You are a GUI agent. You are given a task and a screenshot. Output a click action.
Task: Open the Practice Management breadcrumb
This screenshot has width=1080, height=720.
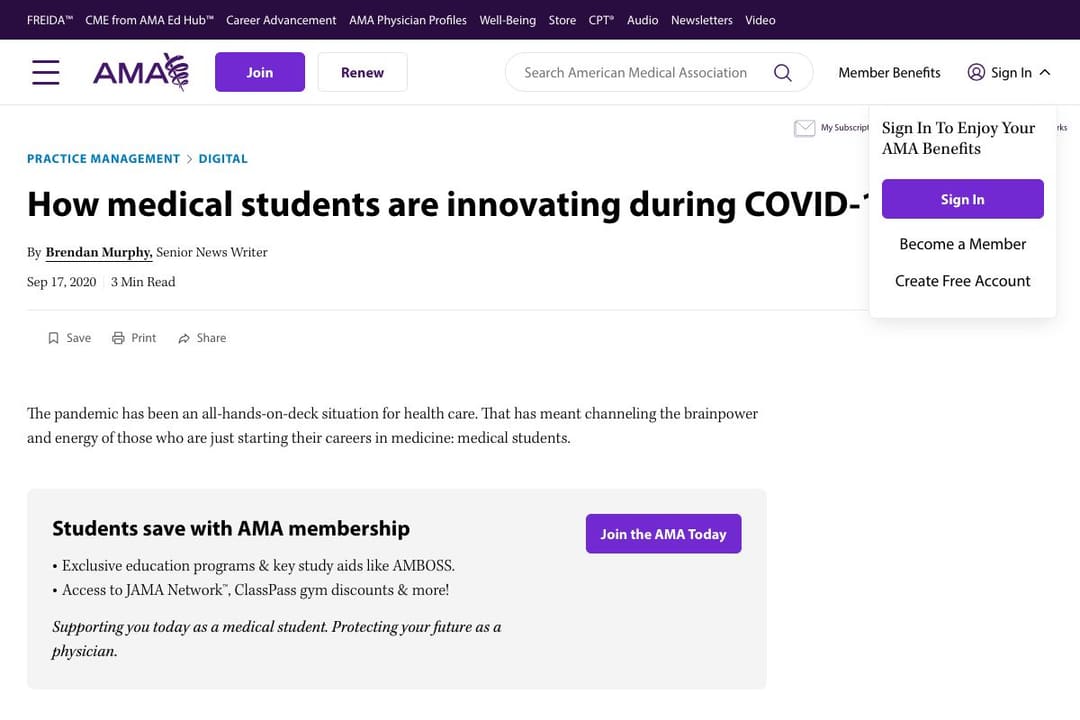tap(103, 158)
